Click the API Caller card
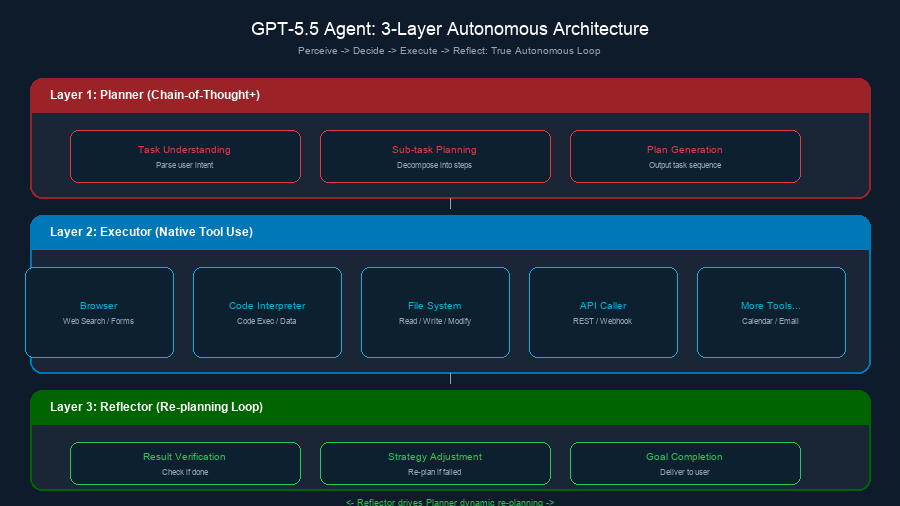Image resolution: width=900 pixels, height=506 pixels. pos(603,313)
